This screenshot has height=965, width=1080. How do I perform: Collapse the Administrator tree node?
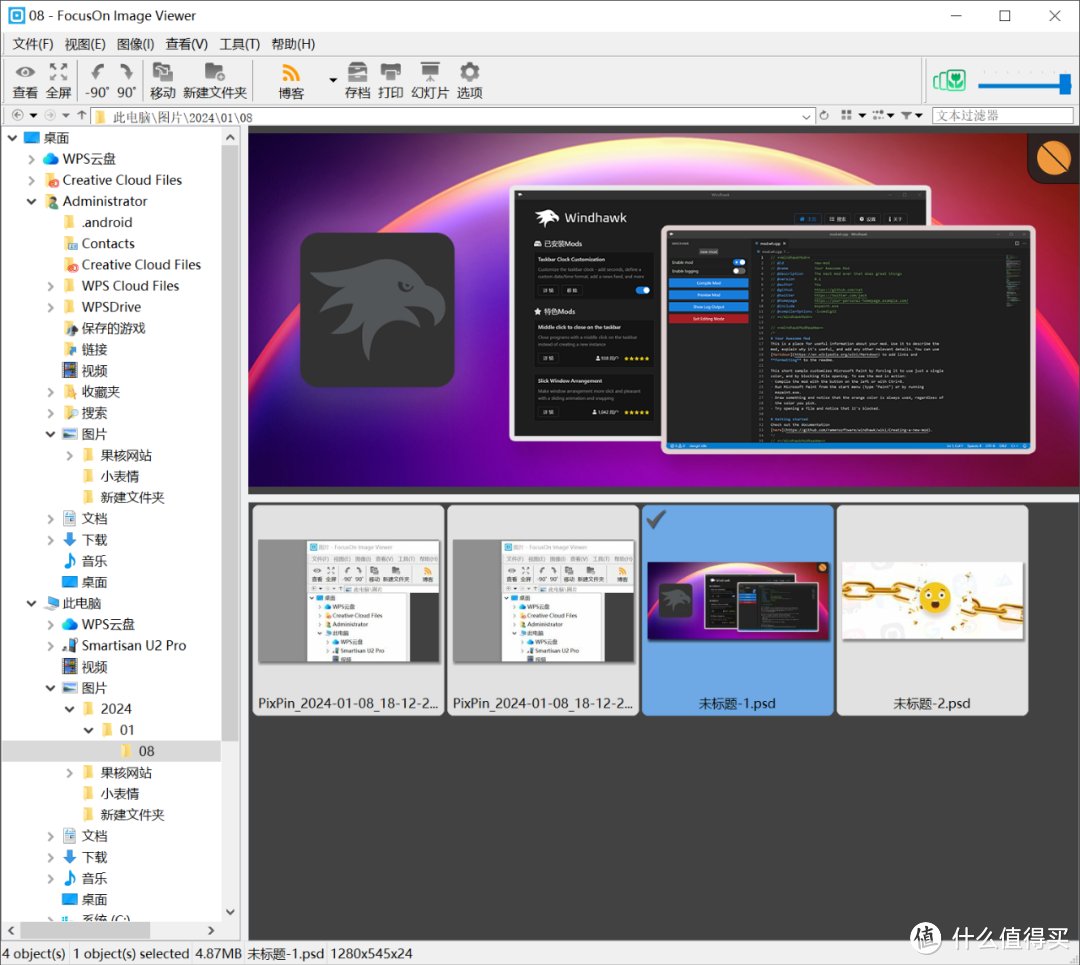click(x=32, y=201)
